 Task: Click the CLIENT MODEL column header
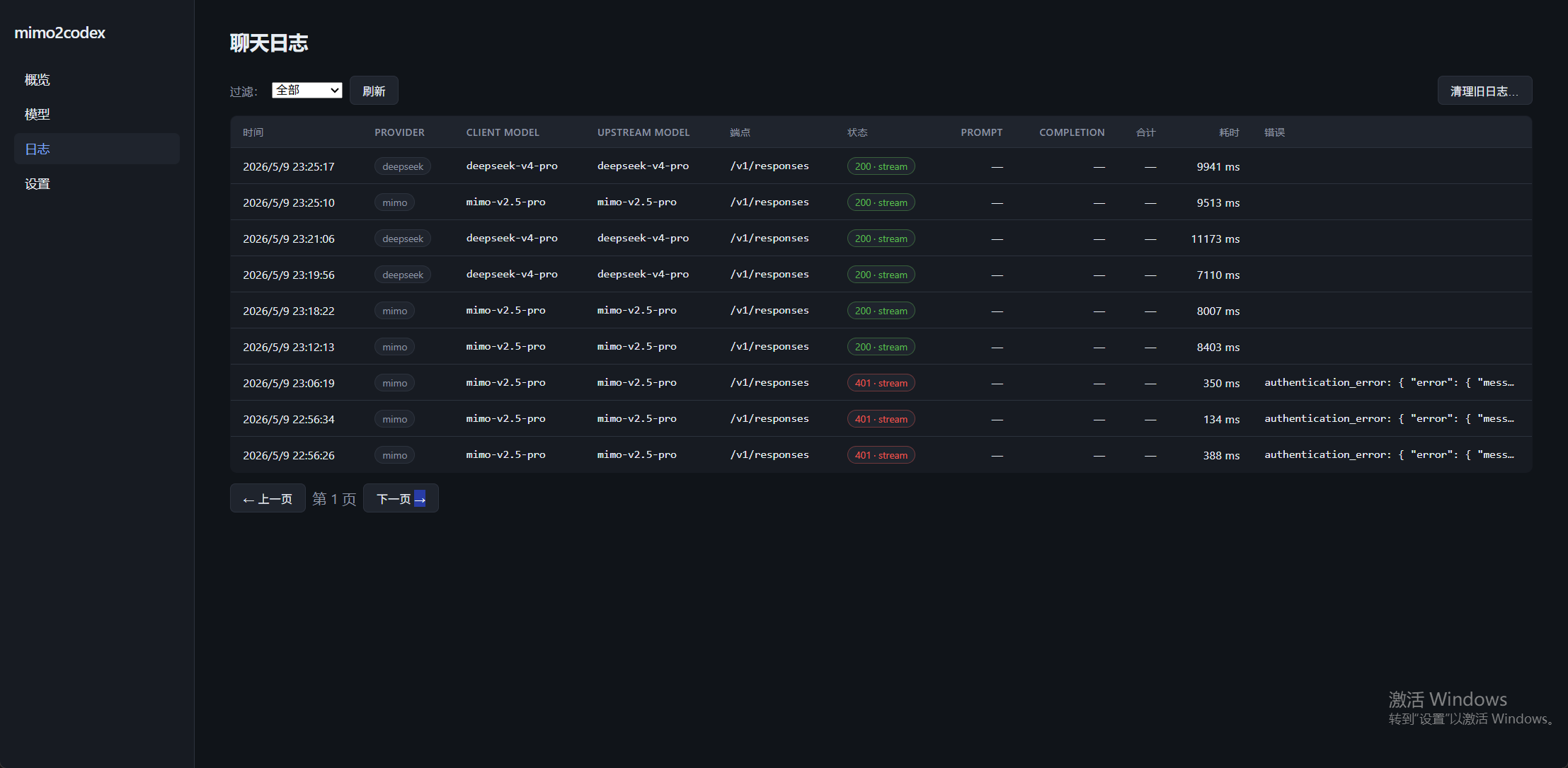503,132
